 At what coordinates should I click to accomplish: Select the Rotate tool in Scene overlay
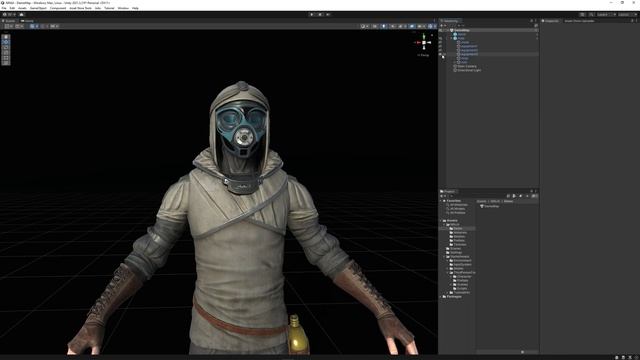coord(6,47)
